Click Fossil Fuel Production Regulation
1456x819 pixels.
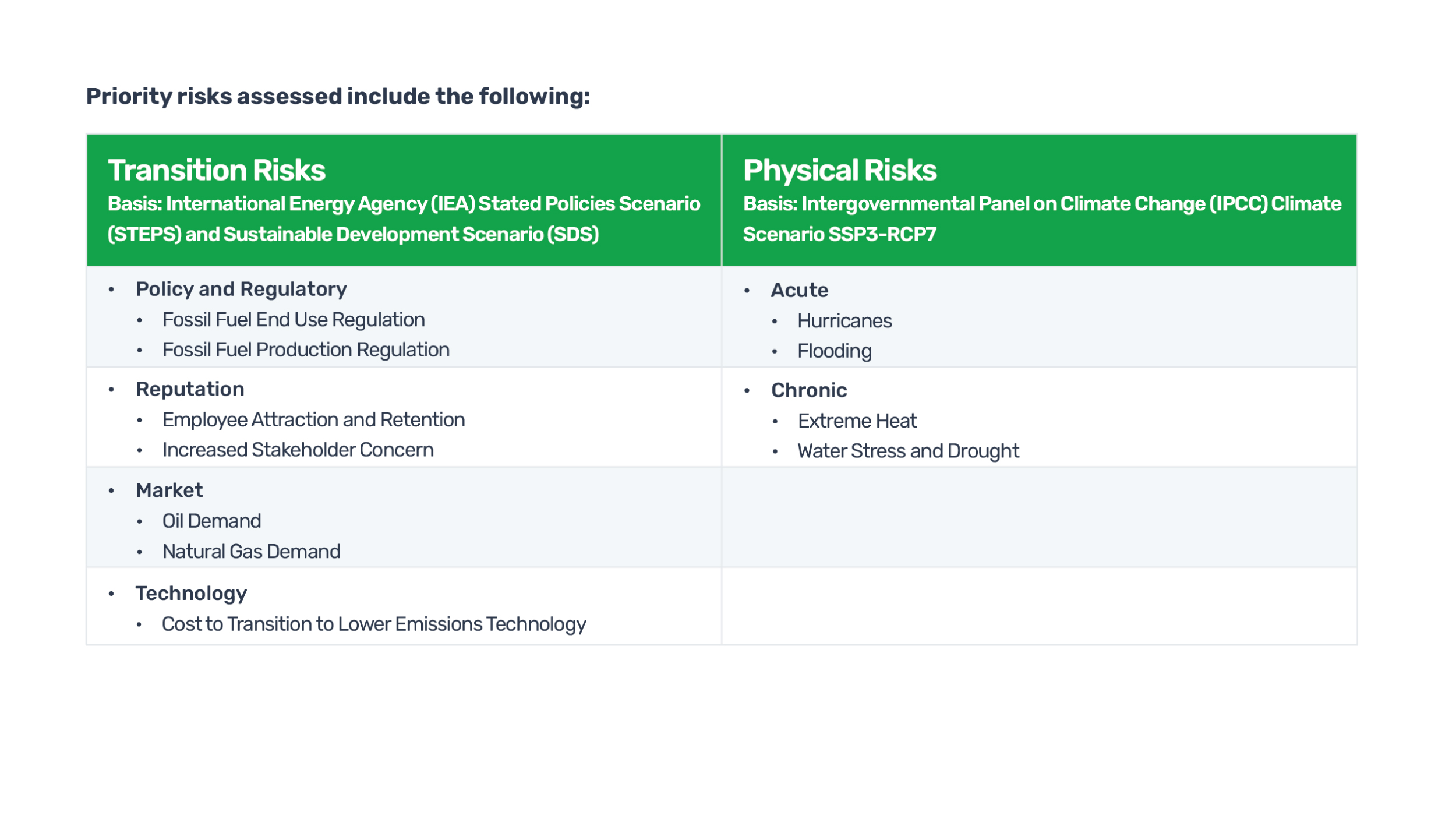[x=306, y=350]
